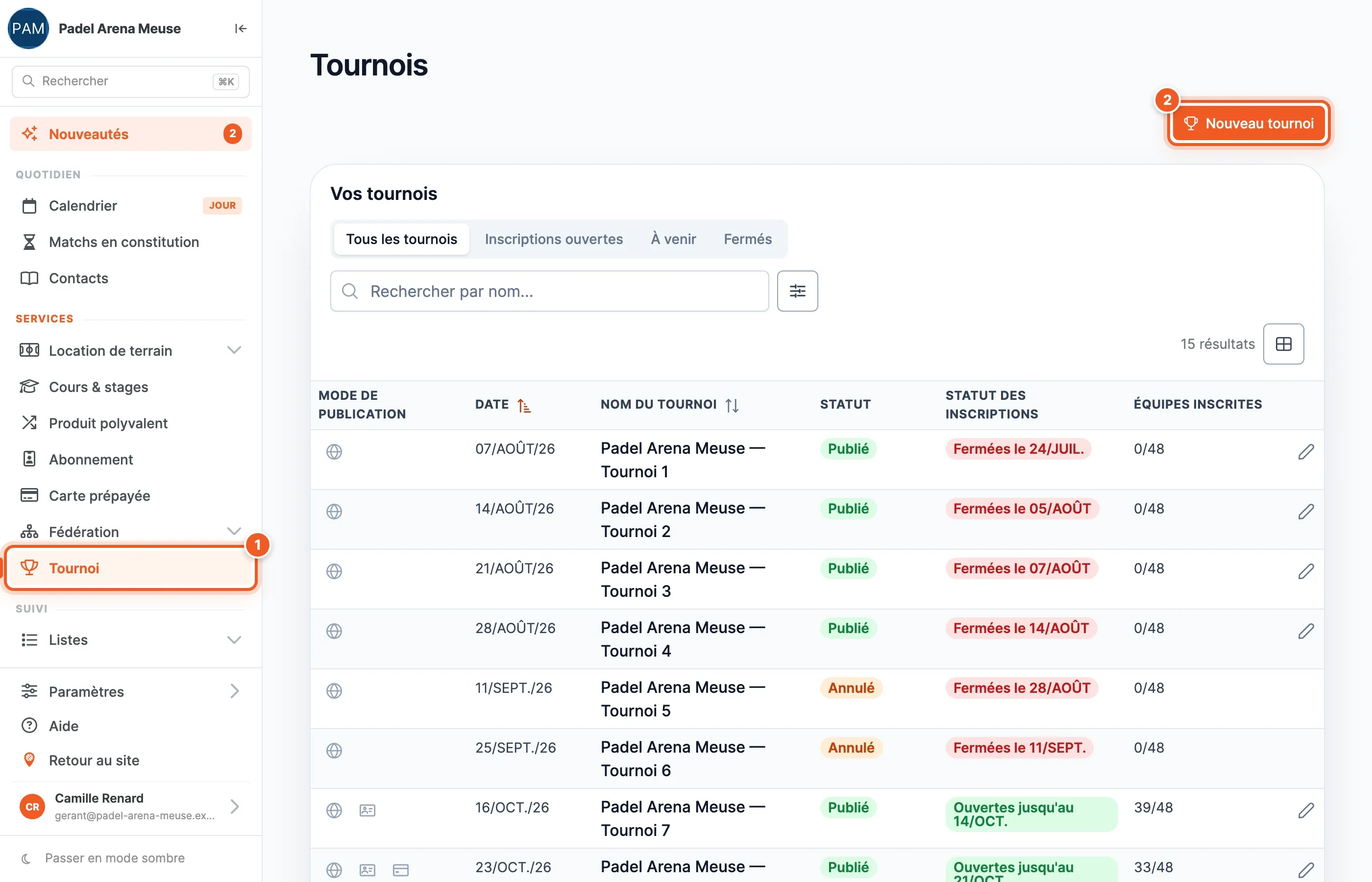Open Matchs en constitution hourglass item
This screenshot has height=882, width=1372.
pos(130,242)
